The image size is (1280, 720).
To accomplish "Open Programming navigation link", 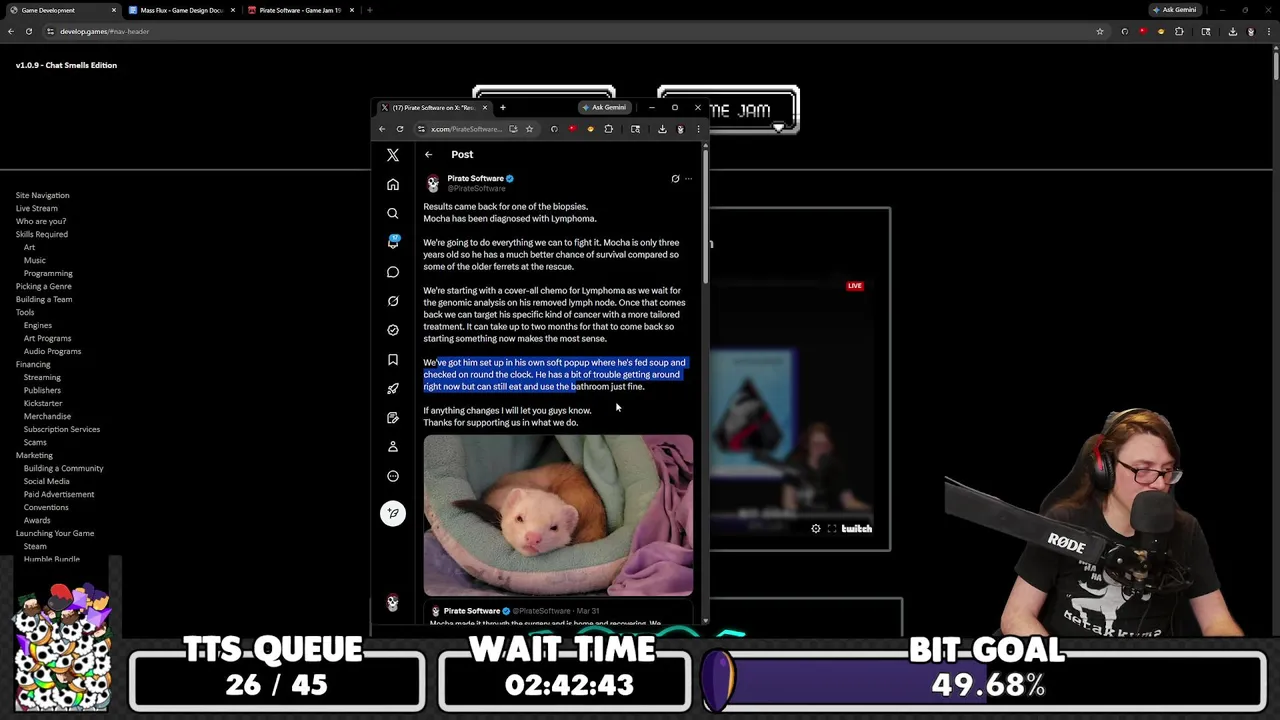I will pos(48,273).
